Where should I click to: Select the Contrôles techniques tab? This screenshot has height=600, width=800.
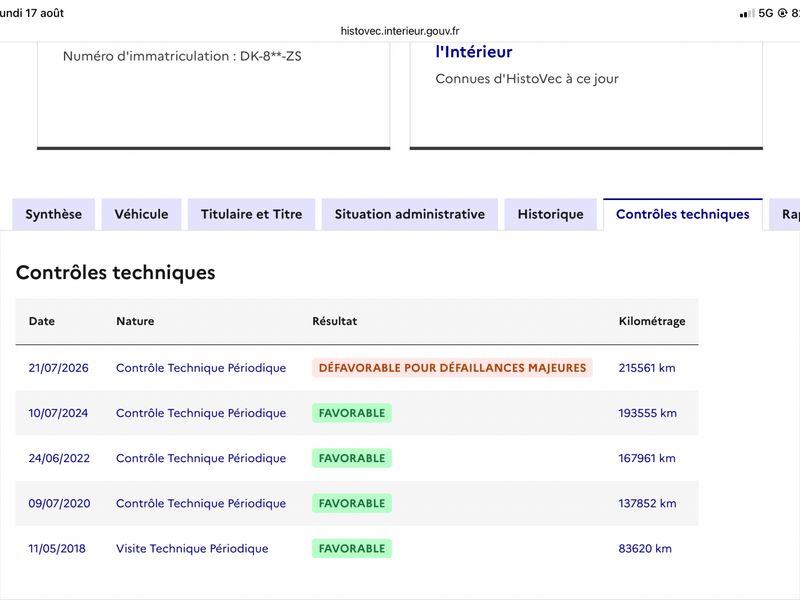tap(683, 214)
